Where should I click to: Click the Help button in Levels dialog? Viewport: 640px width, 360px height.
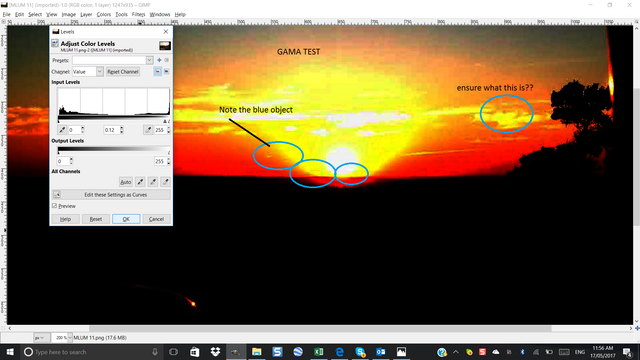point(65,219)
